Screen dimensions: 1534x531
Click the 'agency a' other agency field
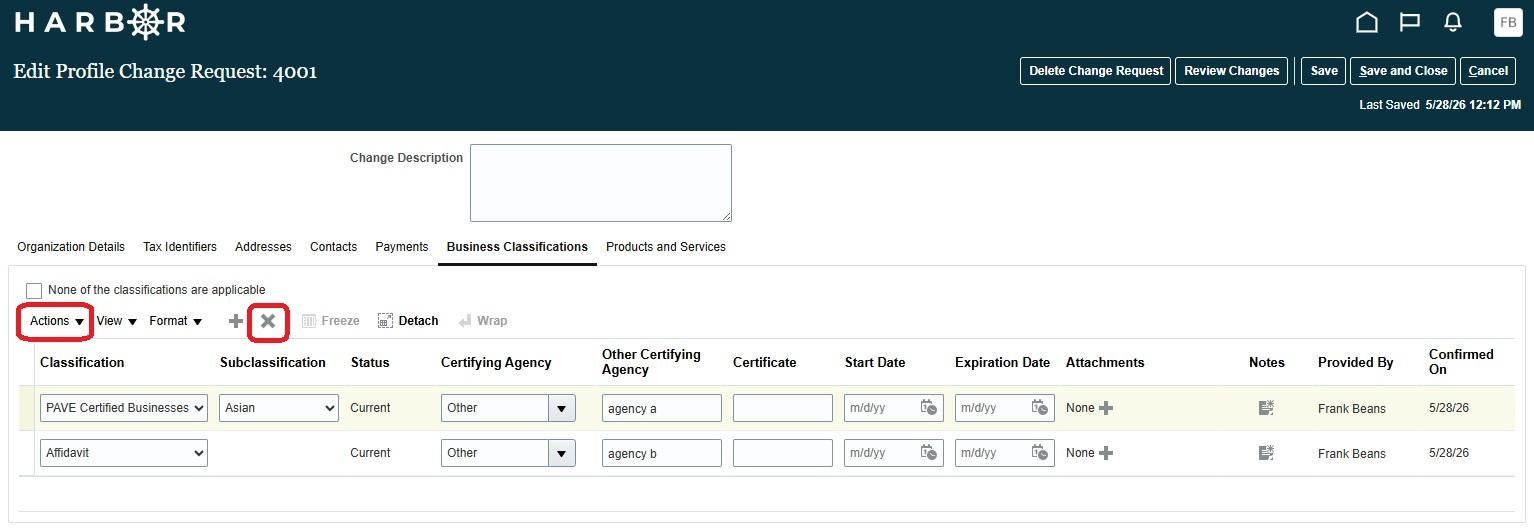click(x=661, y=408)
